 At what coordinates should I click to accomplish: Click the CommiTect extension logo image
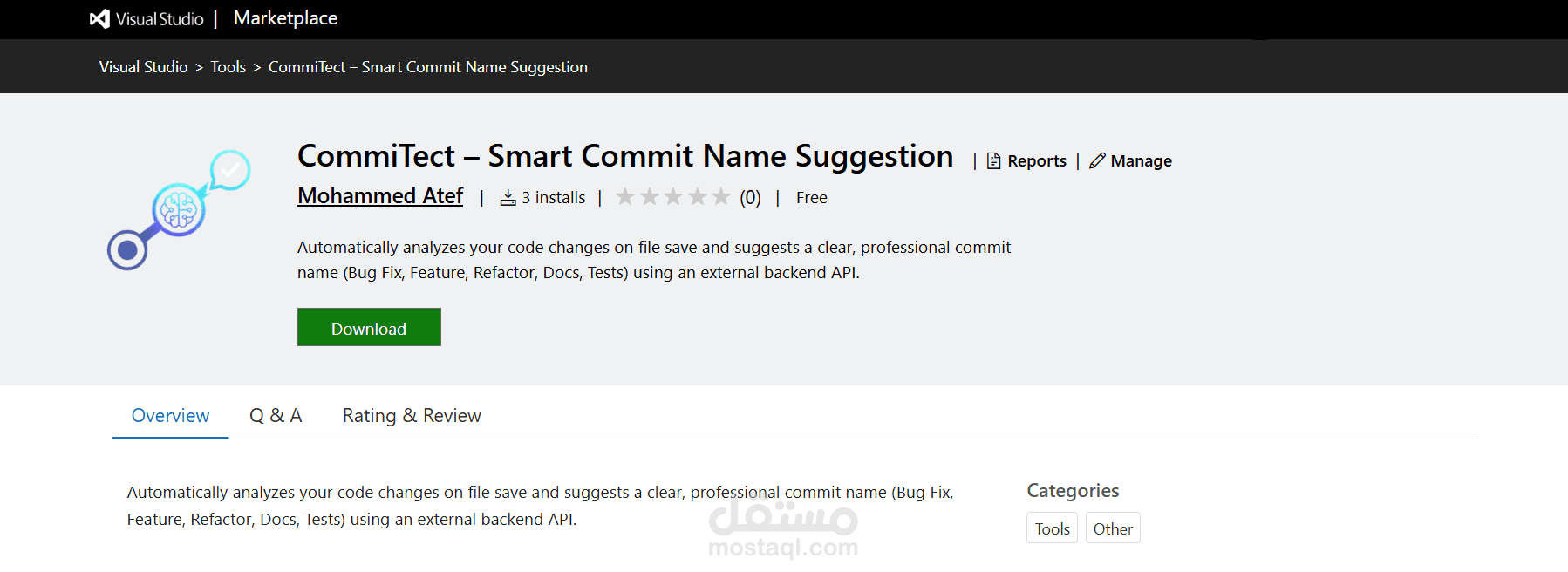tap(179, 210)
